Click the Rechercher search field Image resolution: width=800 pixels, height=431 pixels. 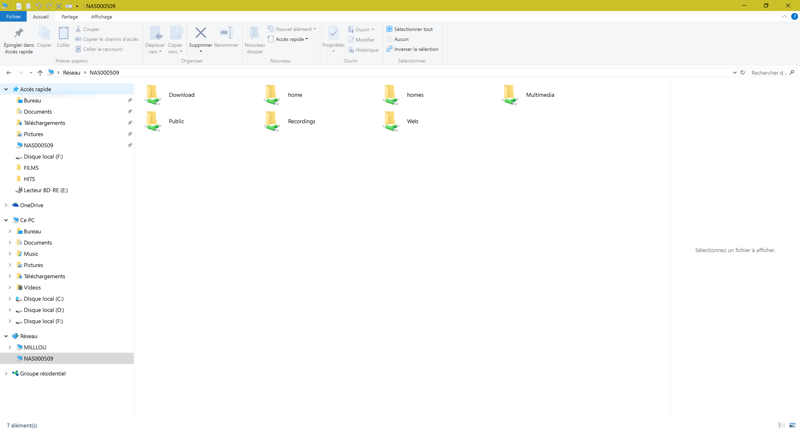tap(768, 73)
